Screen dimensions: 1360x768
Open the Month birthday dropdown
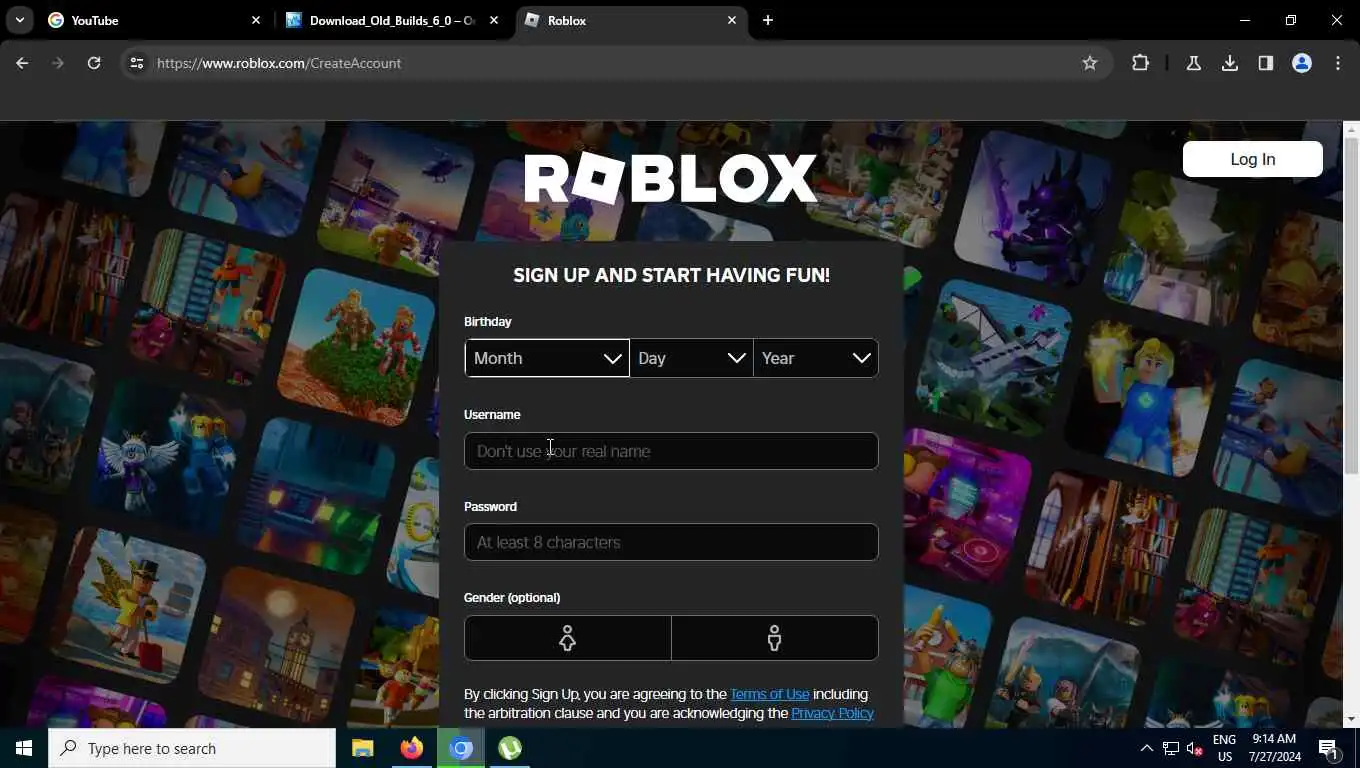(547, 358)
